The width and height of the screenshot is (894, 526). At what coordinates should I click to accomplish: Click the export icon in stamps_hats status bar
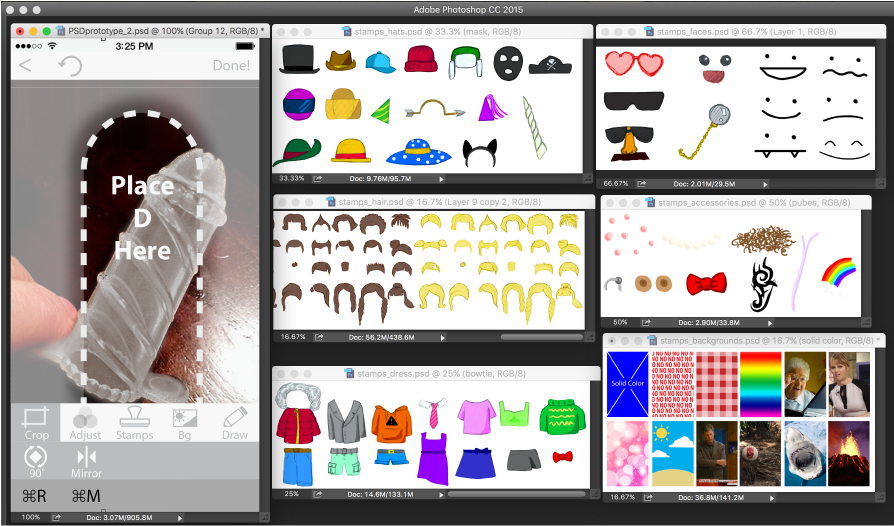pyautogui.click(x=318, y=178)
